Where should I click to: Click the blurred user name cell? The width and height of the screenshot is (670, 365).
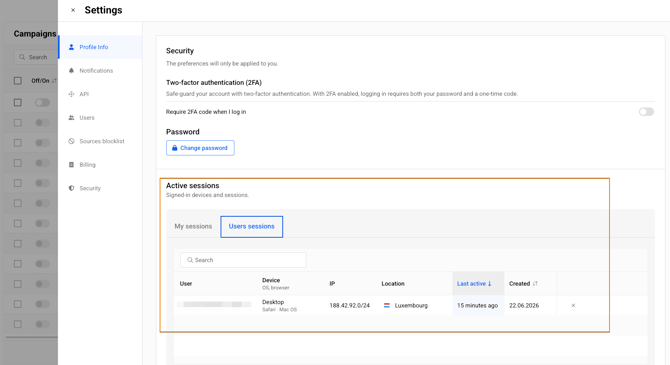tap(214, 304)
